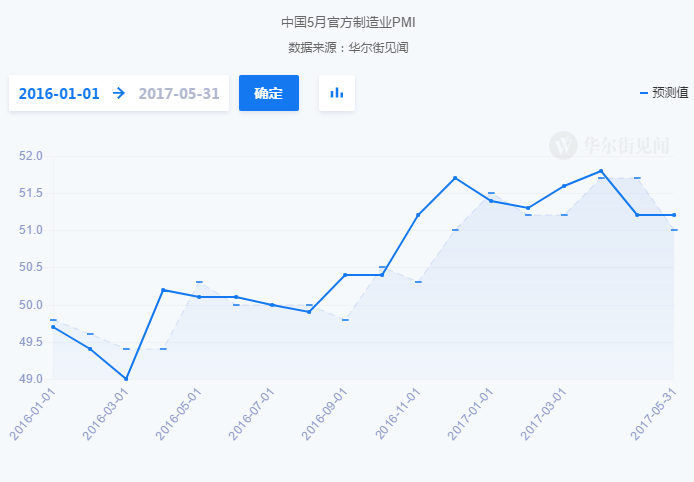Click the bar chart type icon
The width and height of the screenshot is (694, 482).
337,93
